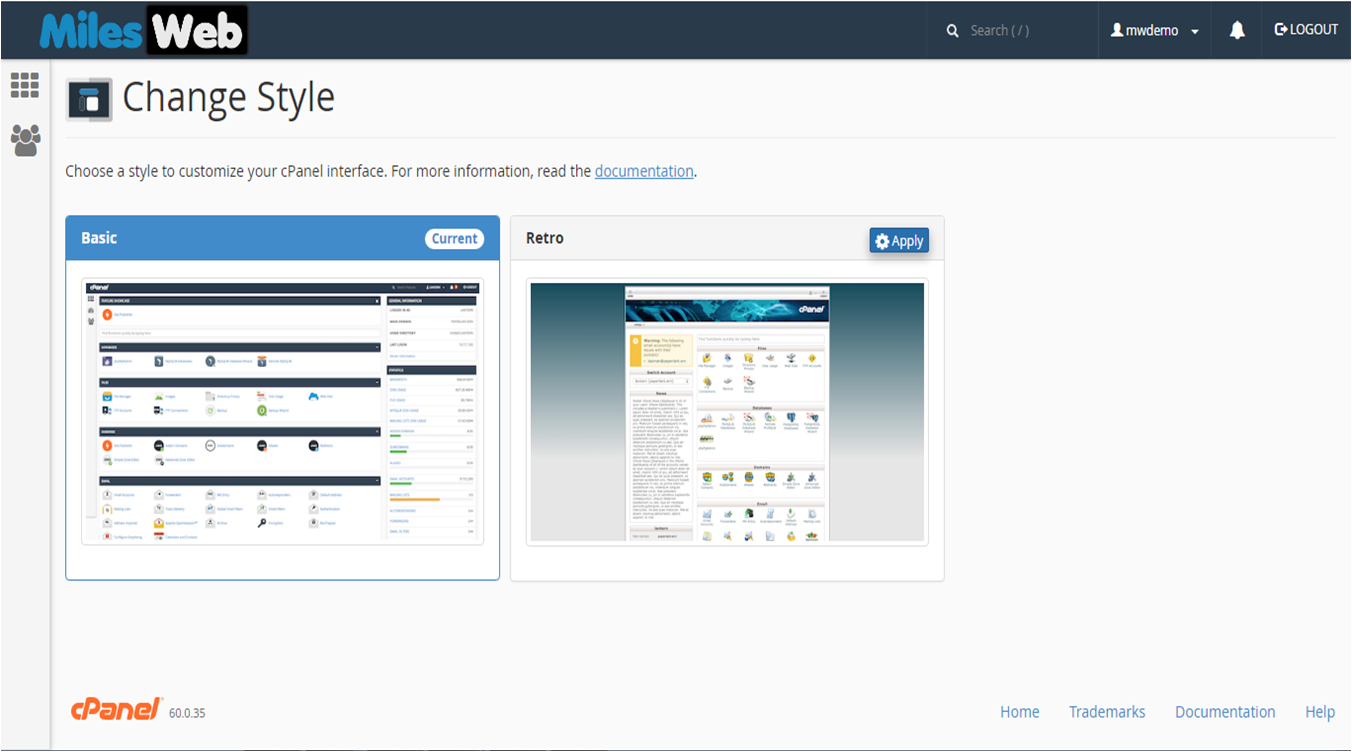Open the User Manager people icon
Image resolution: width=1352 pixels, height=752 pixels.
tap(25, 141)
